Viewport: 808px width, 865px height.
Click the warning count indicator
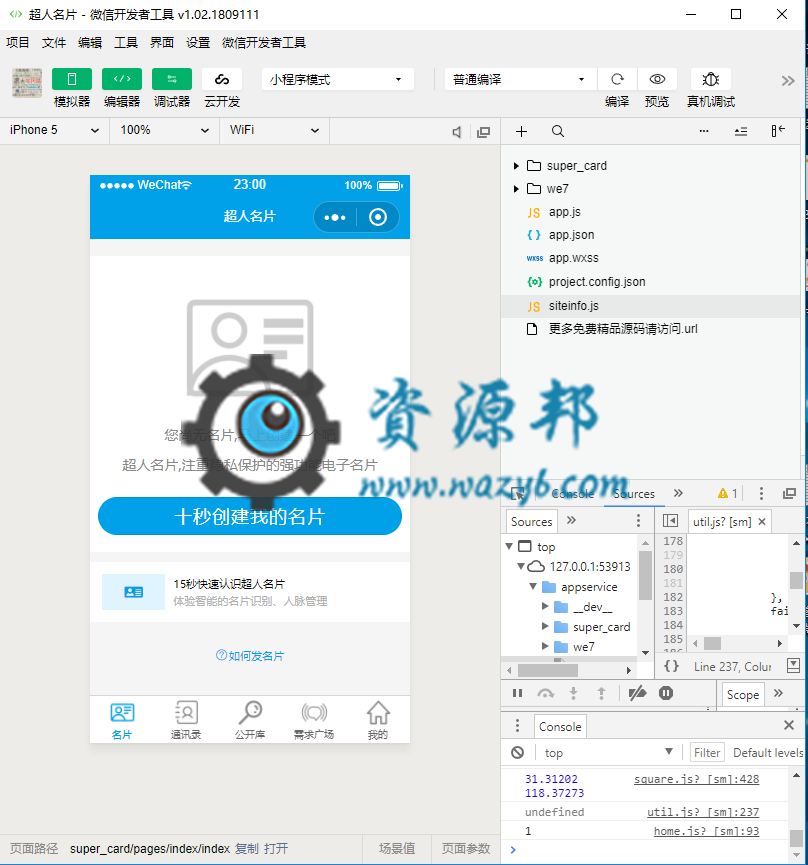tap(727, 493)
